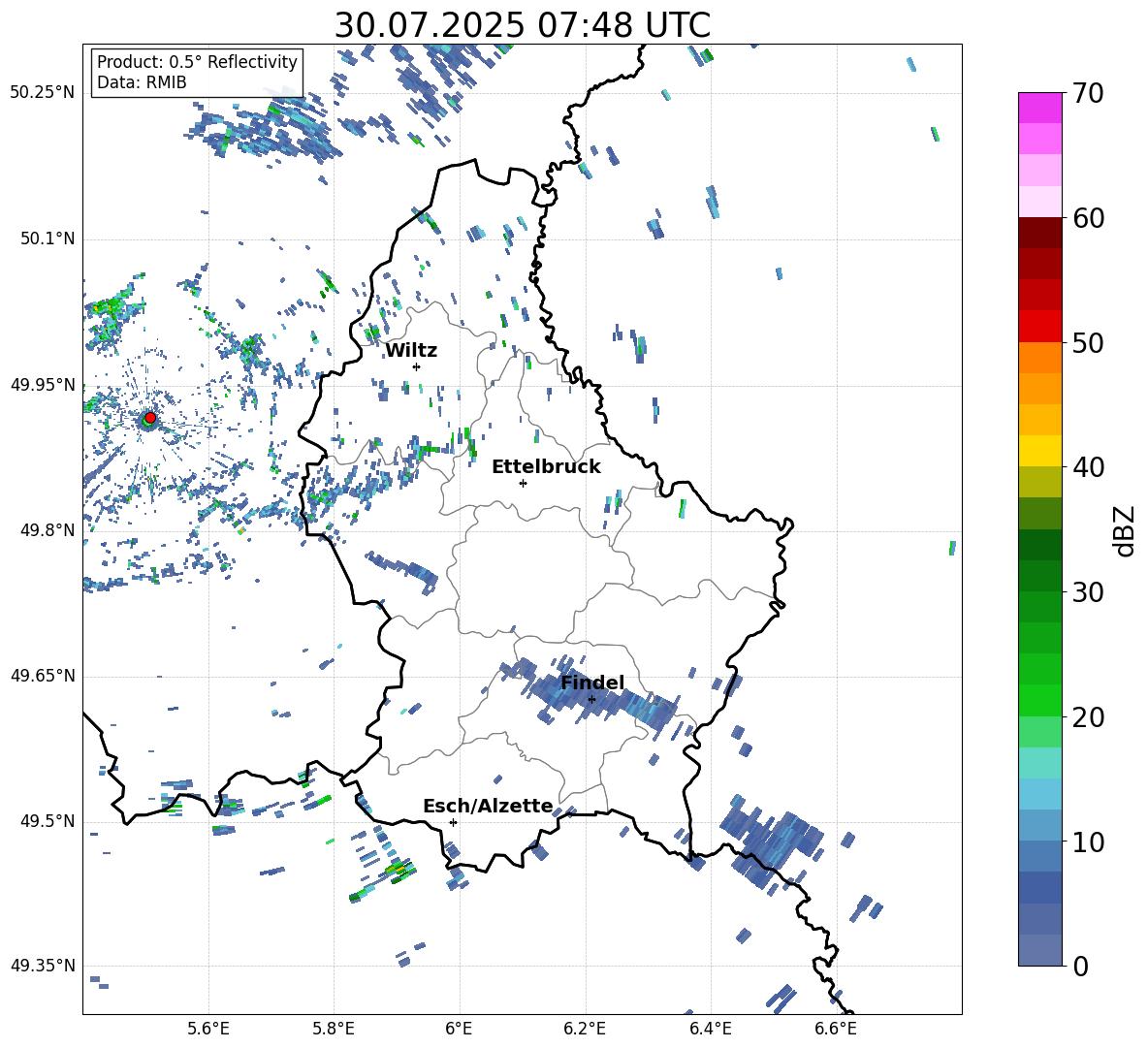Click the 49.35°N latitude label
This screenshot has width=1148, height=1048.
[43, 966]
